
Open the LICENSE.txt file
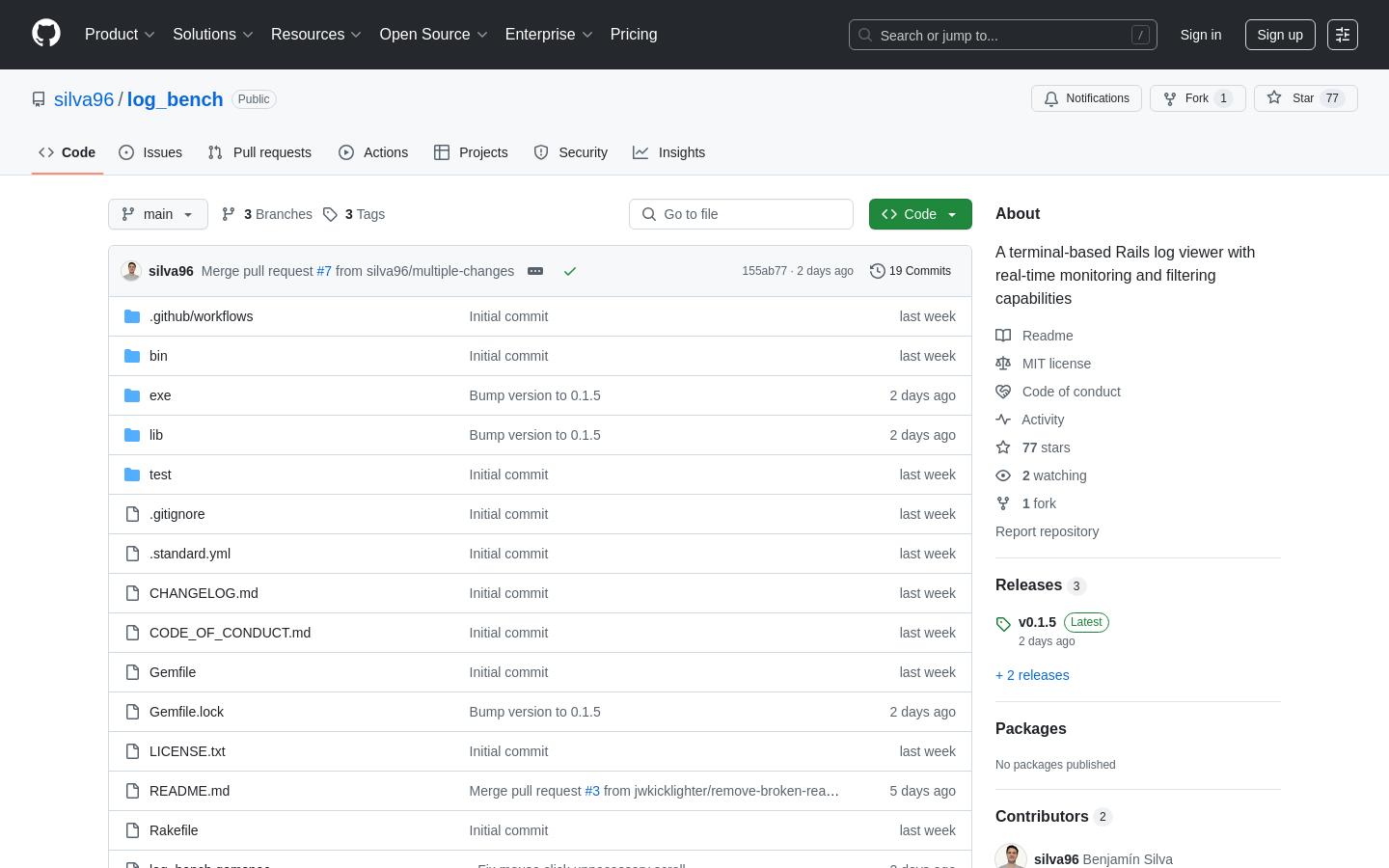tap(187, 751)
